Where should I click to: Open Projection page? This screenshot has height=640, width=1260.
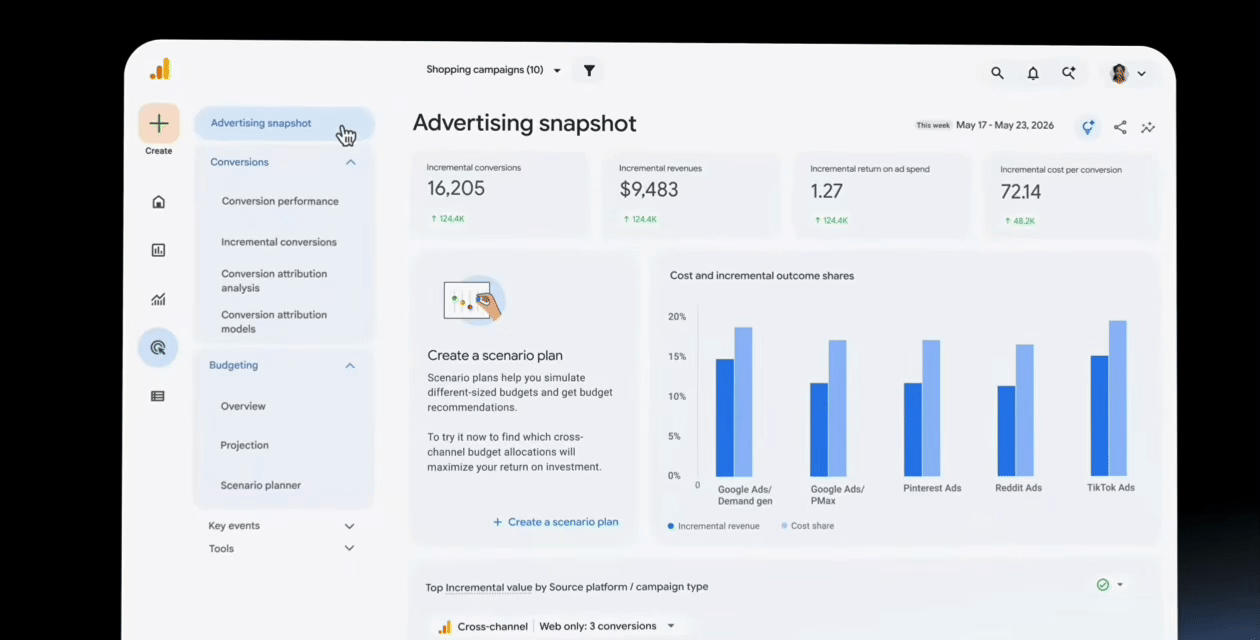point(244,445)
